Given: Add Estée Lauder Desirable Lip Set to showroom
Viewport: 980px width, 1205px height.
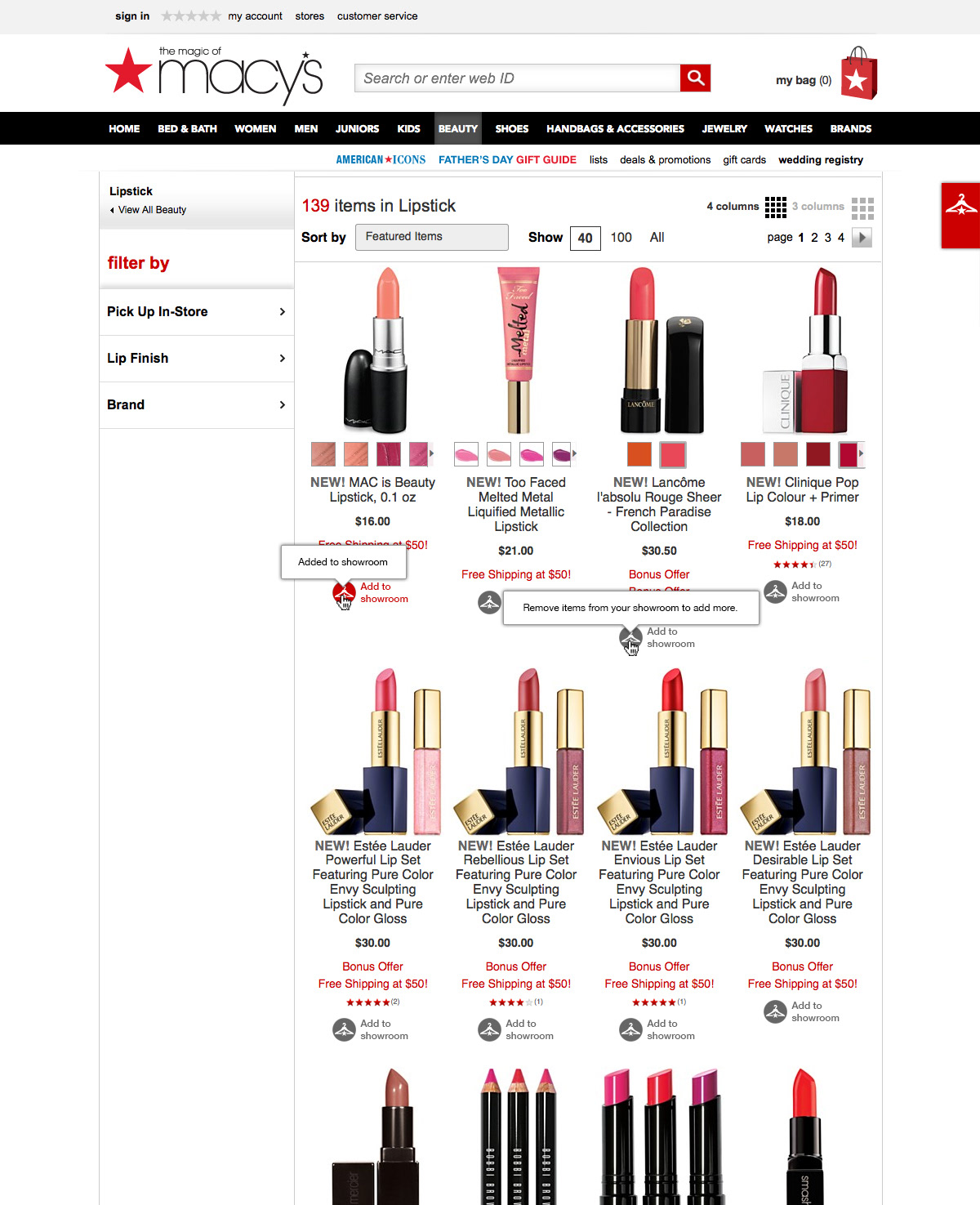Looking at the screenshot, I should 775,1011.
